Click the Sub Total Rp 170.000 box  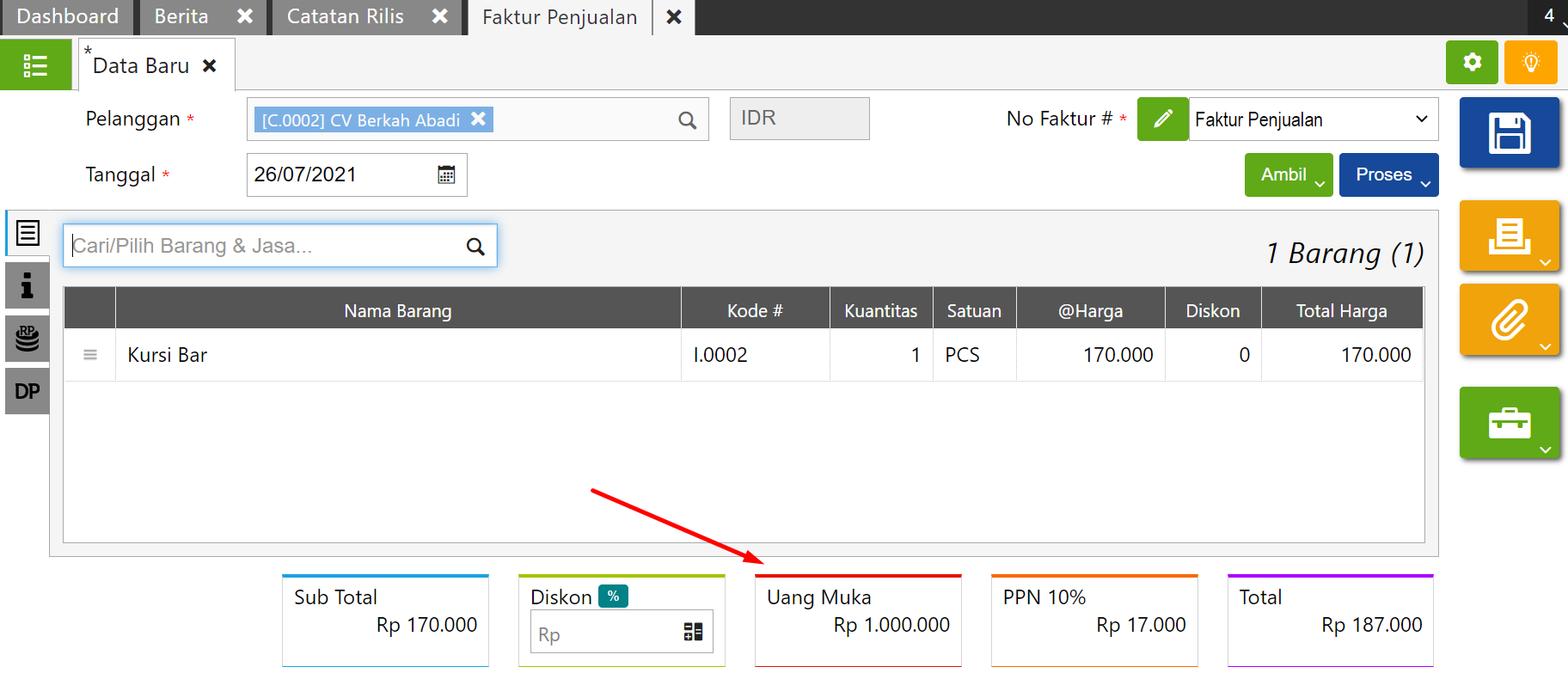(385, 619)
